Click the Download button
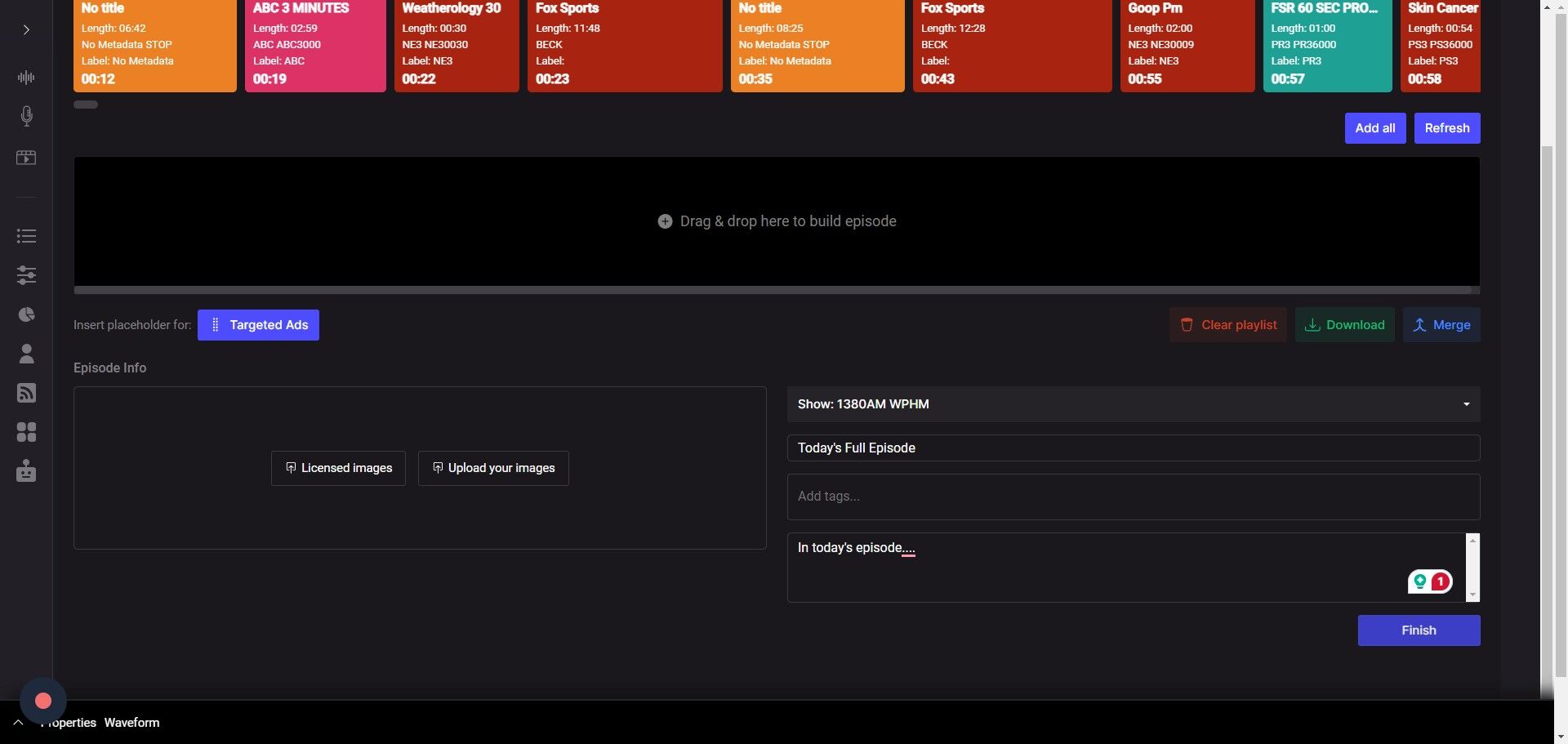 pos(1345,325)
